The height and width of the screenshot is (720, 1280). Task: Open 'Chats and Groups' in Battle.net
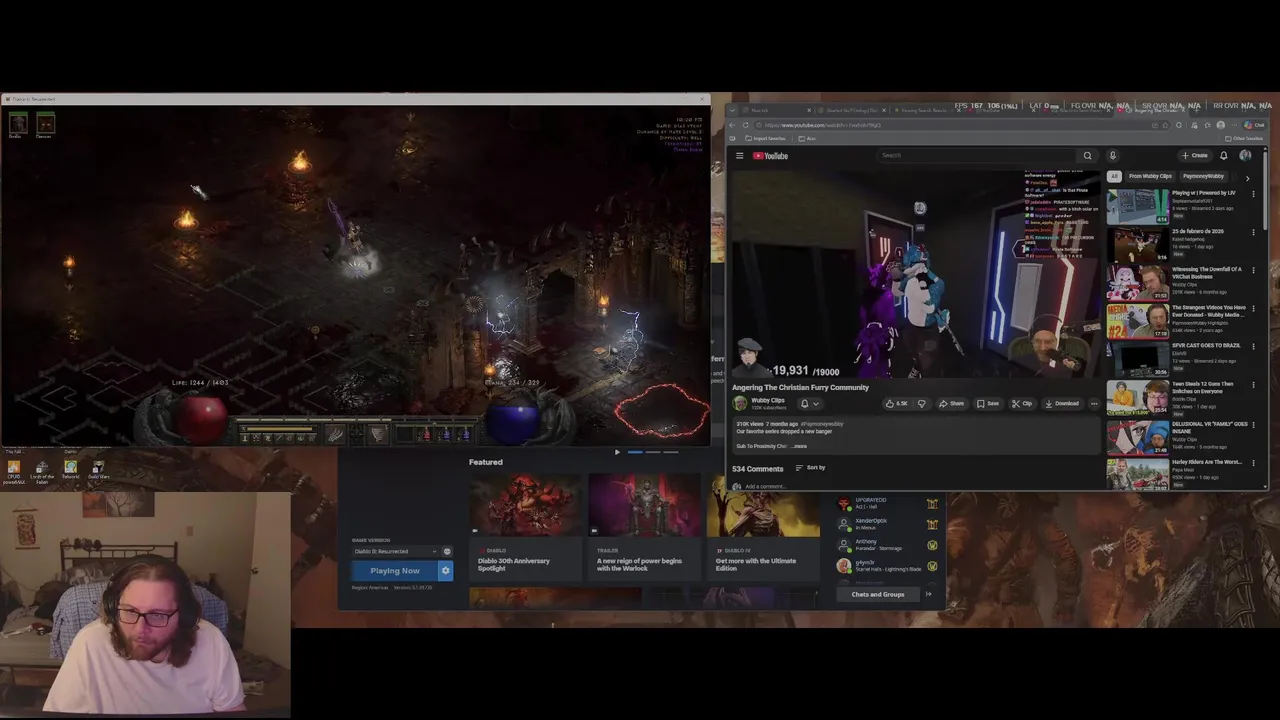(x=878, y=594)
